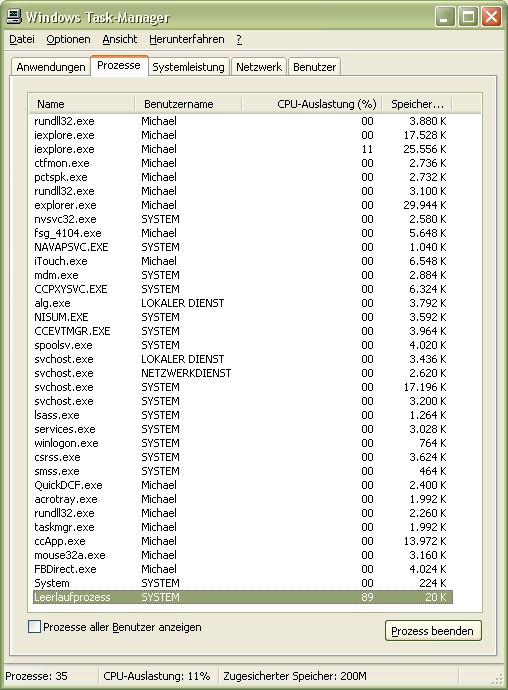Viewport: 508px width, 690px height.
Task: Select the spoolsv.exe process
Action: point(243,345)
